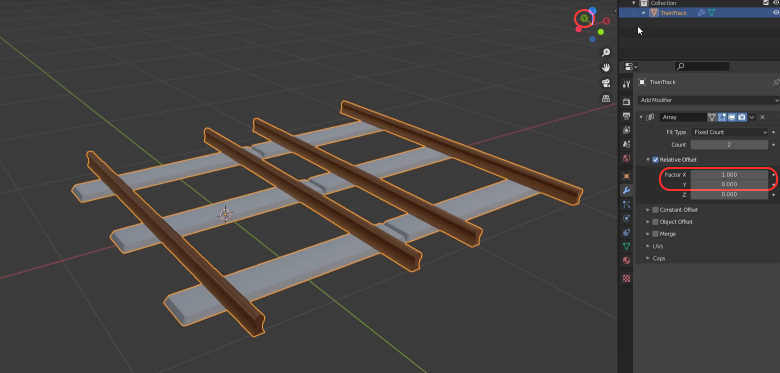Enable the Merge checkbox
The height and width of the screenshot is (373, 780).
[655, 234]
